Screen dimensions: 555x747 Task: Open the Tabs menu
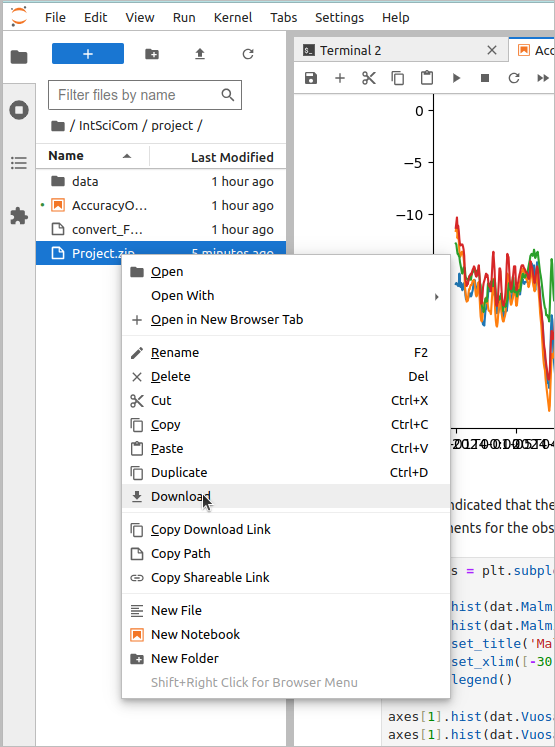[x=283, y=18]
